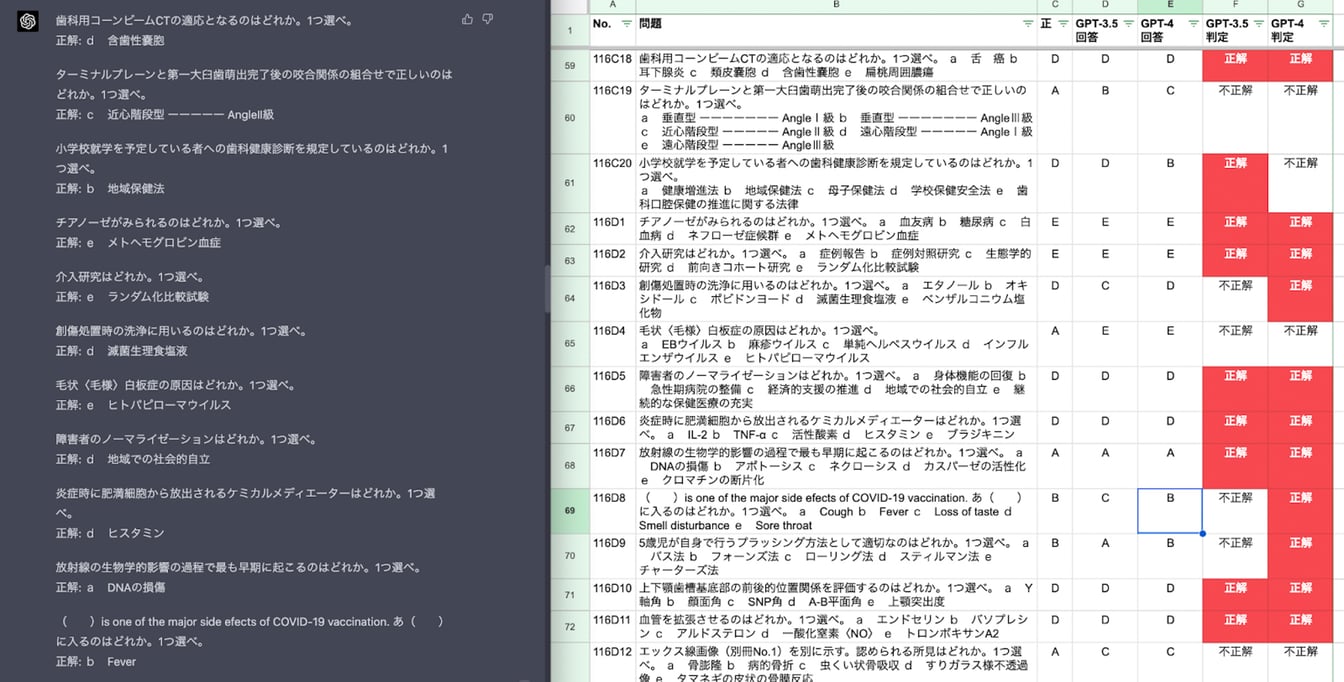The image size is (1344, 682).
Task: Click the fill handle of the selected cell
Action: point(1202,534)
